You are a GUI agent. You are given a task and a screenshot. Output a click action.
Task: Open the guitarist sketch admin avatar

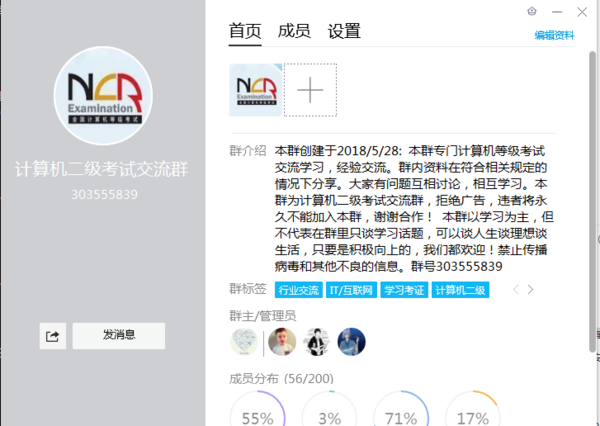point(317,342)
